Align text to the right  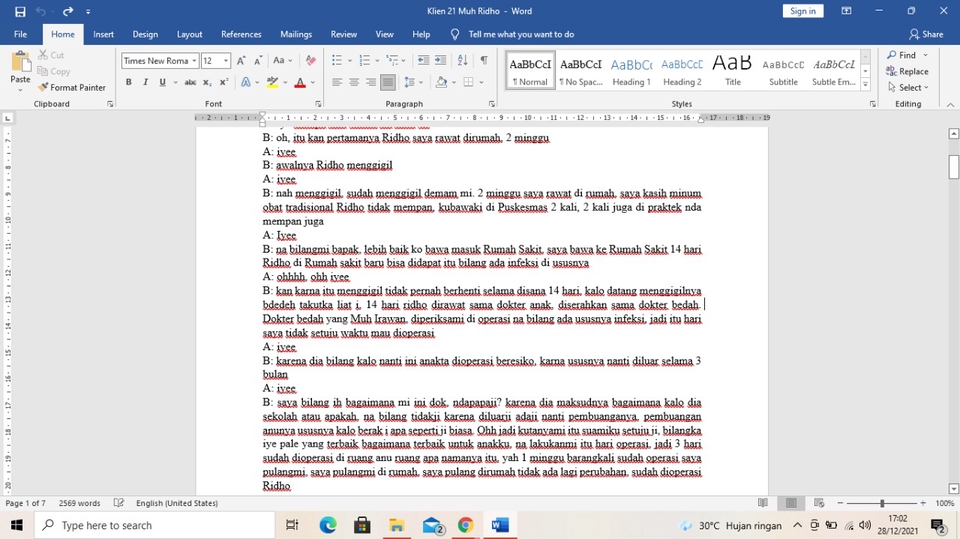pyautogui.click(x=370, y=82)
